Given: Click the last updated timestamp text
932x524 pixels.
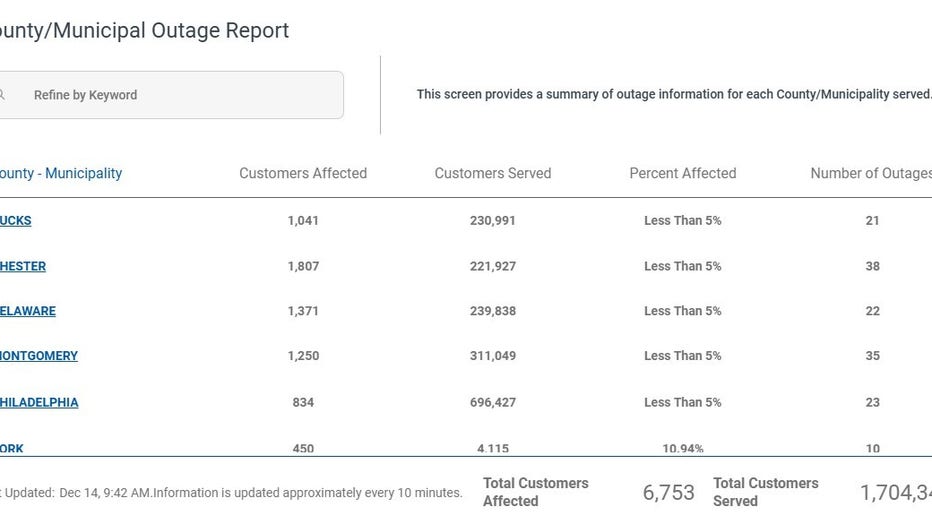Looking at the screenshot, I should click(x=232, y=493).
